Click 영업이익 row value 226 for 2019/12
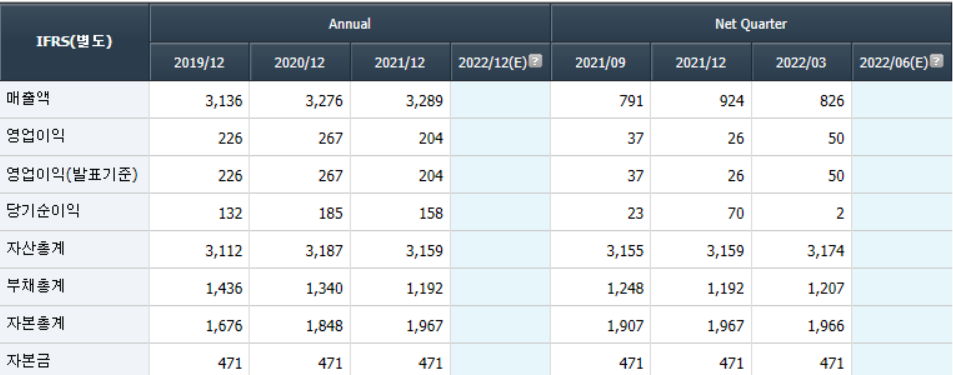This screenshot has width=953, height=375. click(230, 139)
